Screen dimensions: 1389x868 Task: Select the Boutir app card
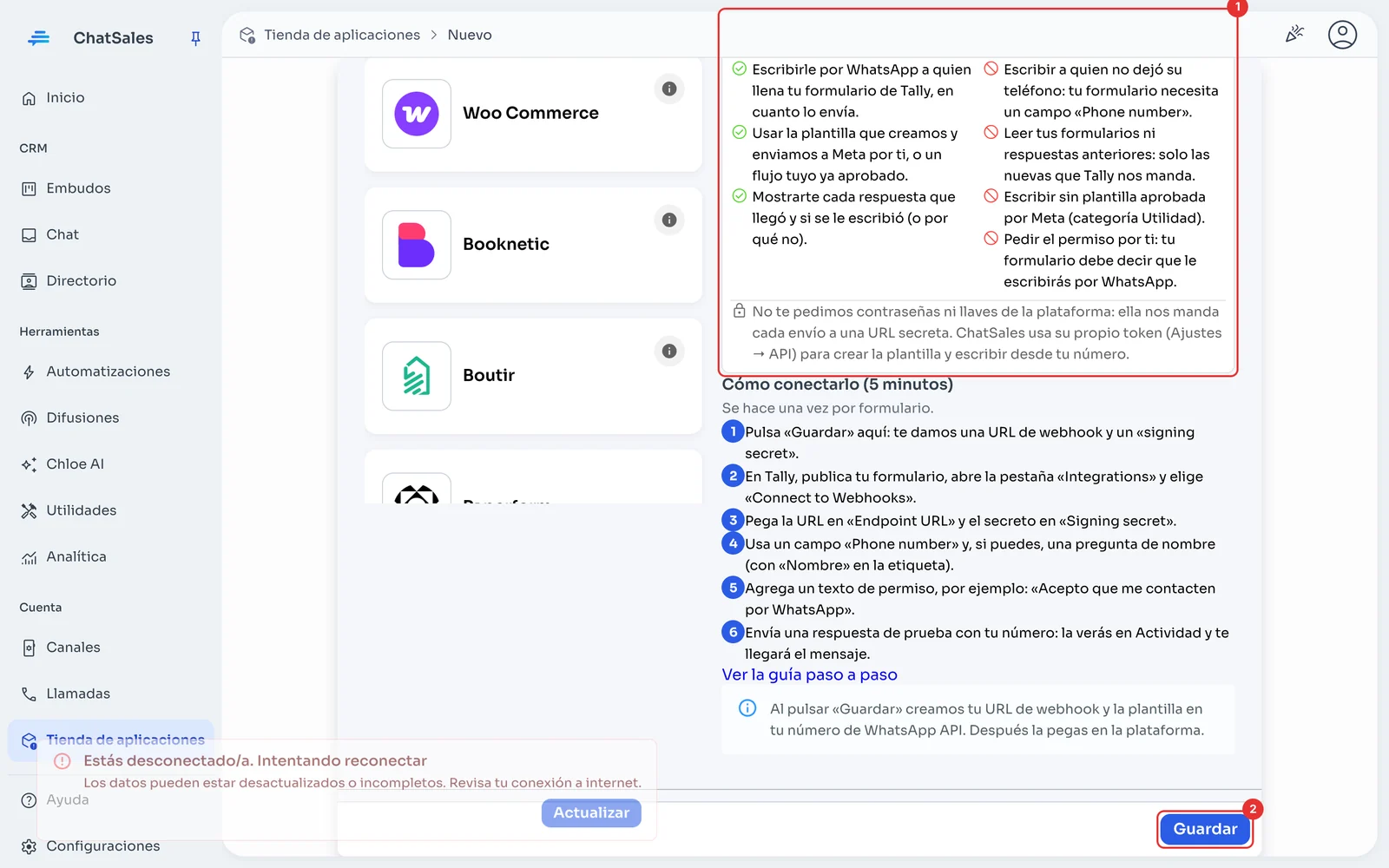533,376
